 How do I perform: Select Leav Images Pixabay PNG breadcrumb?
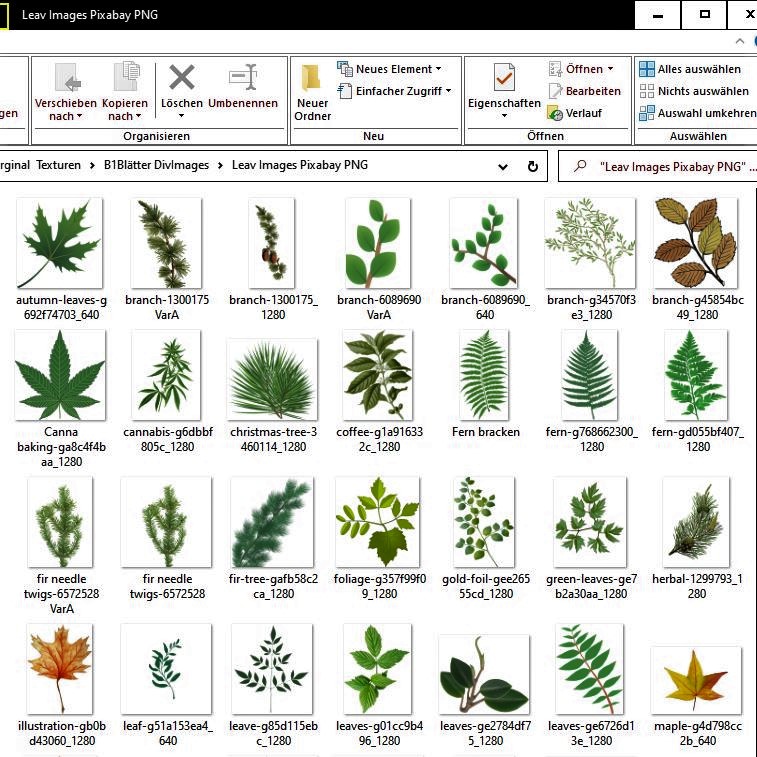pos(299,165)
